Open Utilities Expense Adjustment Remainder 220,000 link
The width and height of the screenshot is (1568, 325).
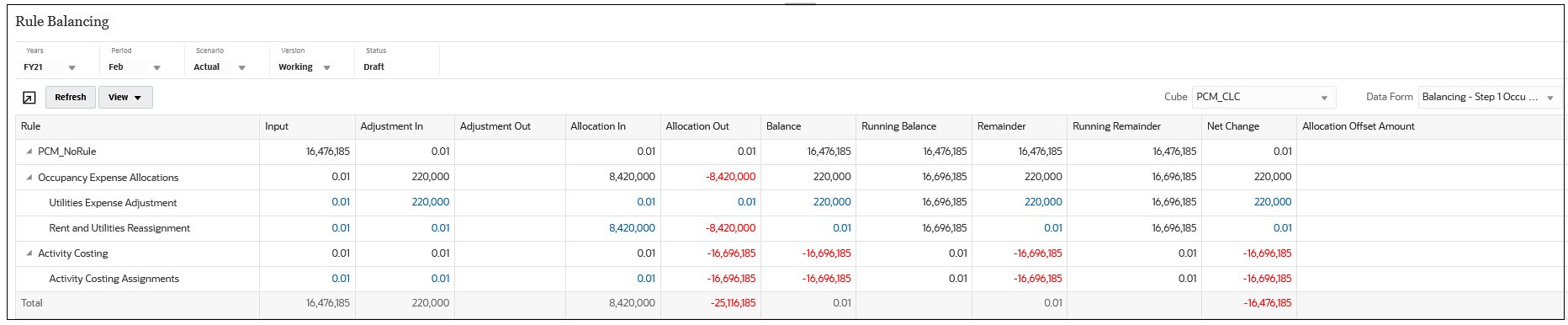[1043, 202]
